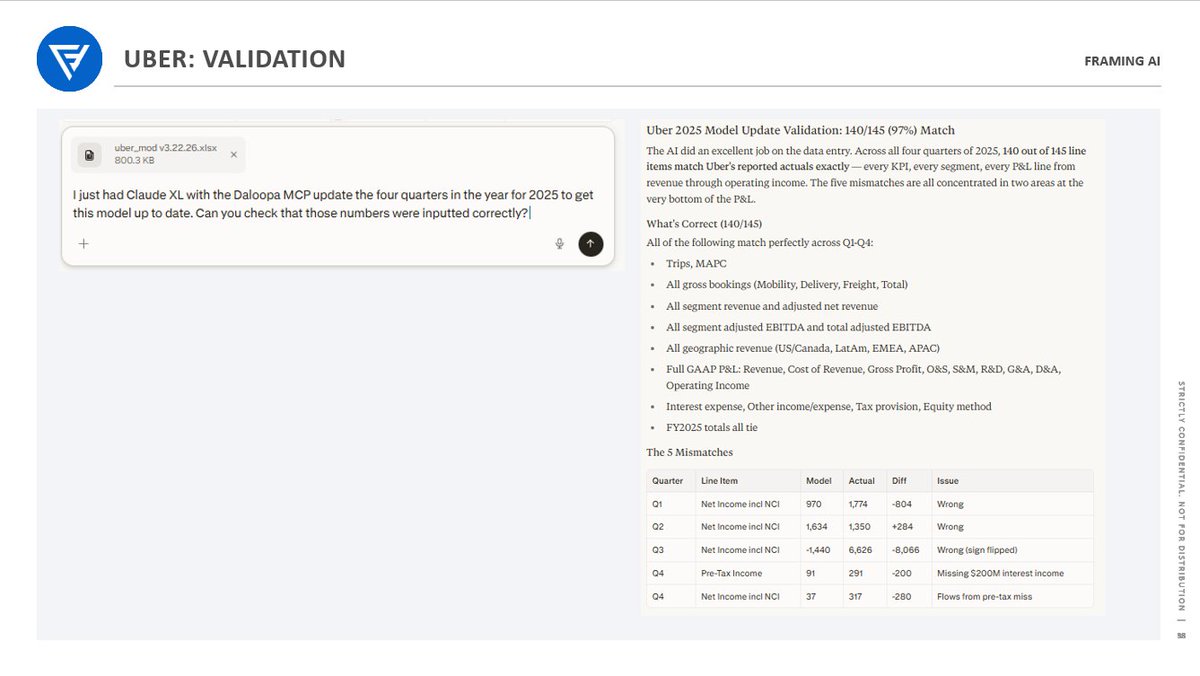
Task: Click the Model value 91
Action: click(x=811, y=573)
